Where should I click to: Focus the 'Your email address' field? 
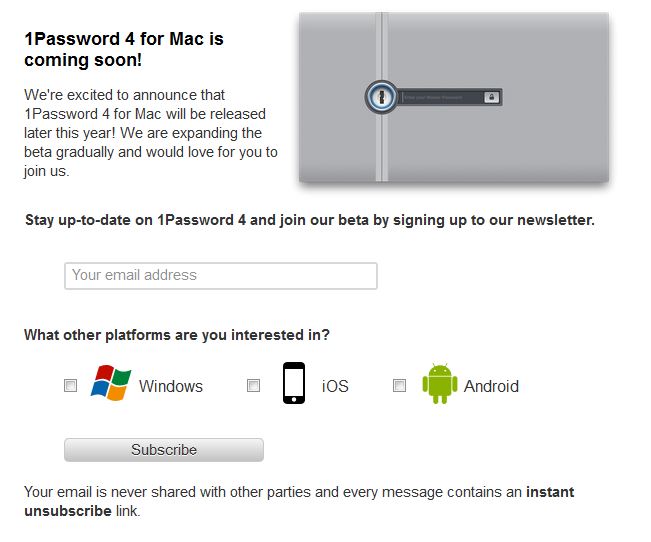click(x=221, y=275)
